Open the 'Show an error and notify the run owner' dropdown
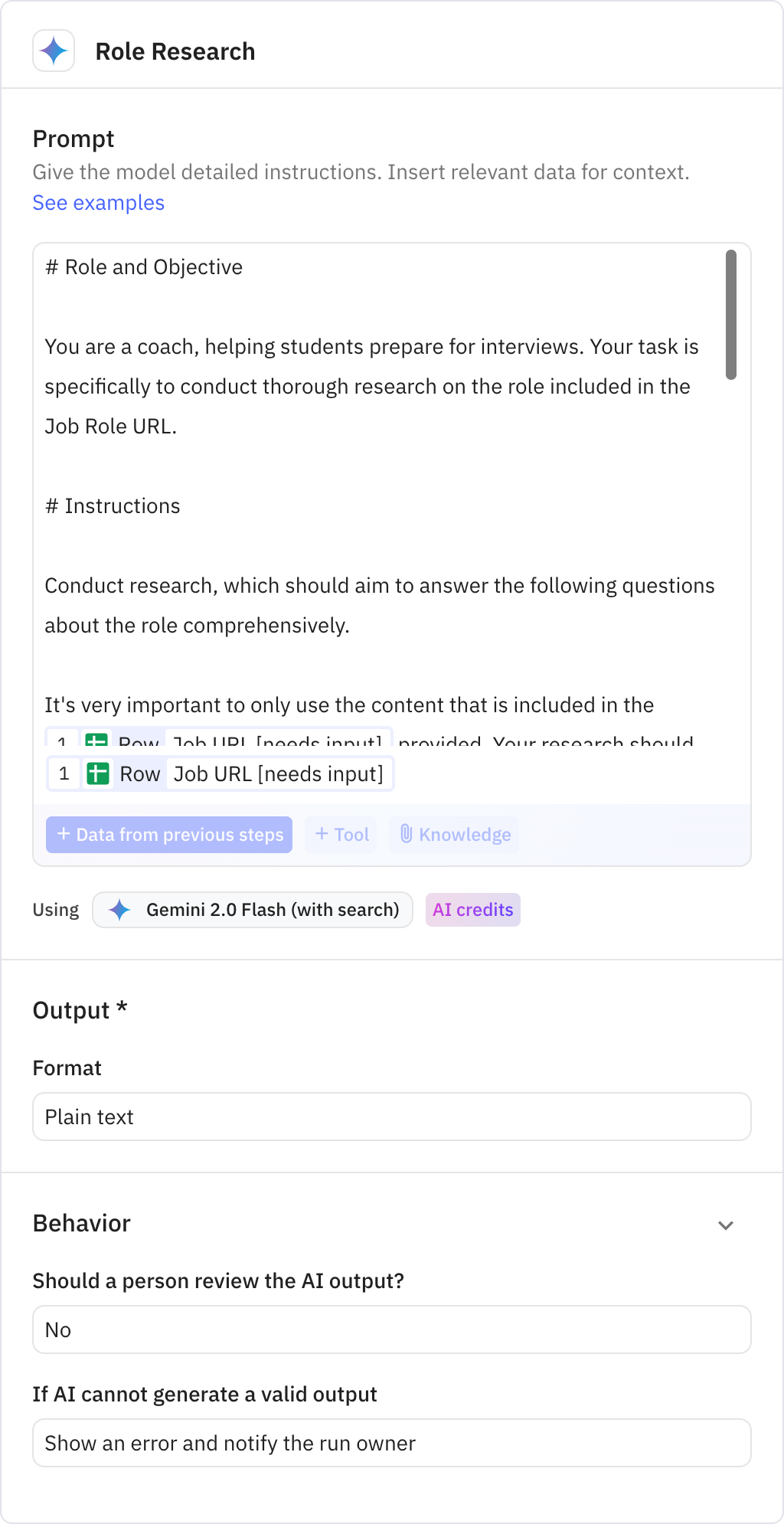784x1524 pixels. tap(392, 1443)
